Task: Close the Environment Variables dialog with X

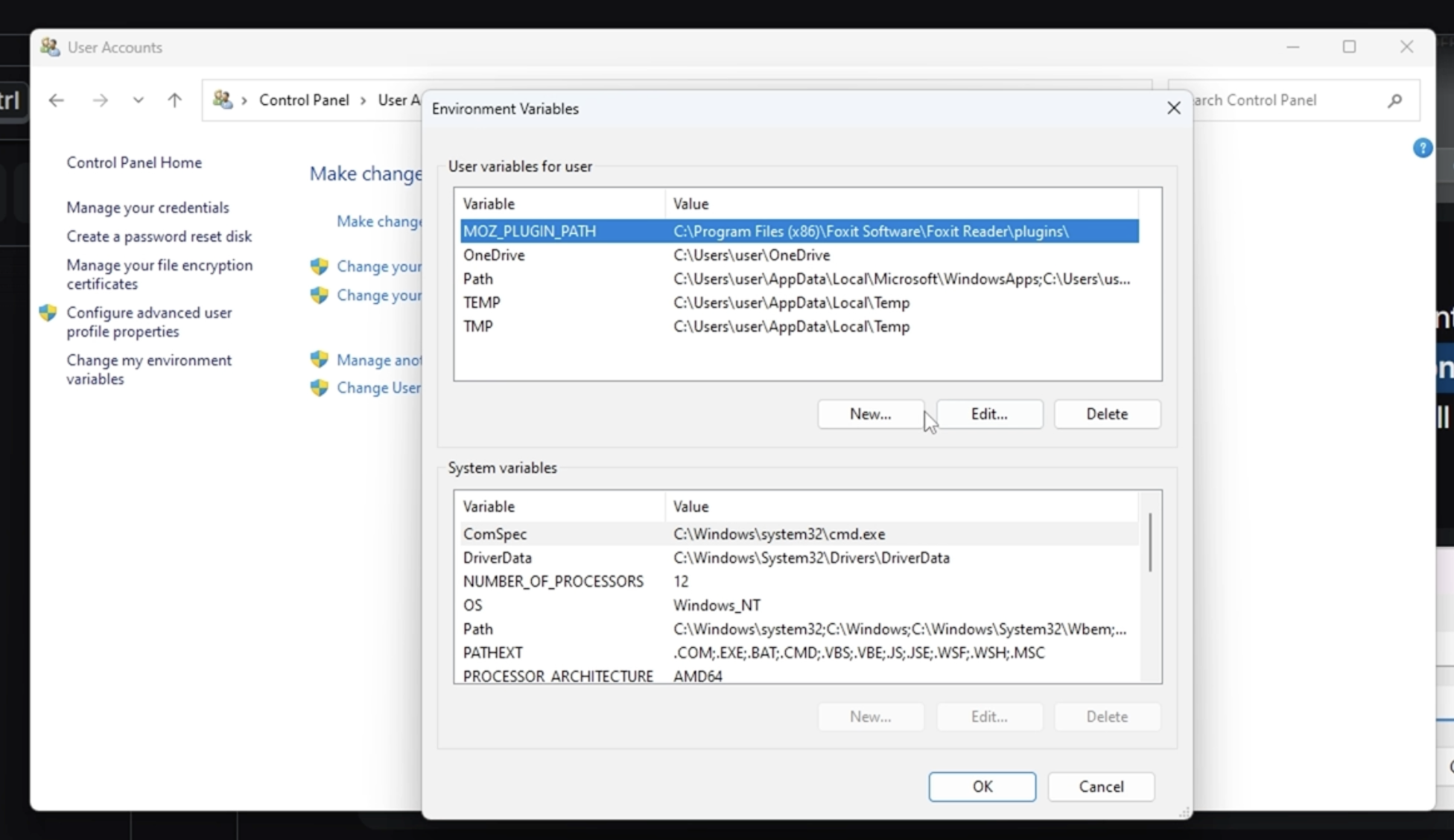Action: (x=1173, y=109)
